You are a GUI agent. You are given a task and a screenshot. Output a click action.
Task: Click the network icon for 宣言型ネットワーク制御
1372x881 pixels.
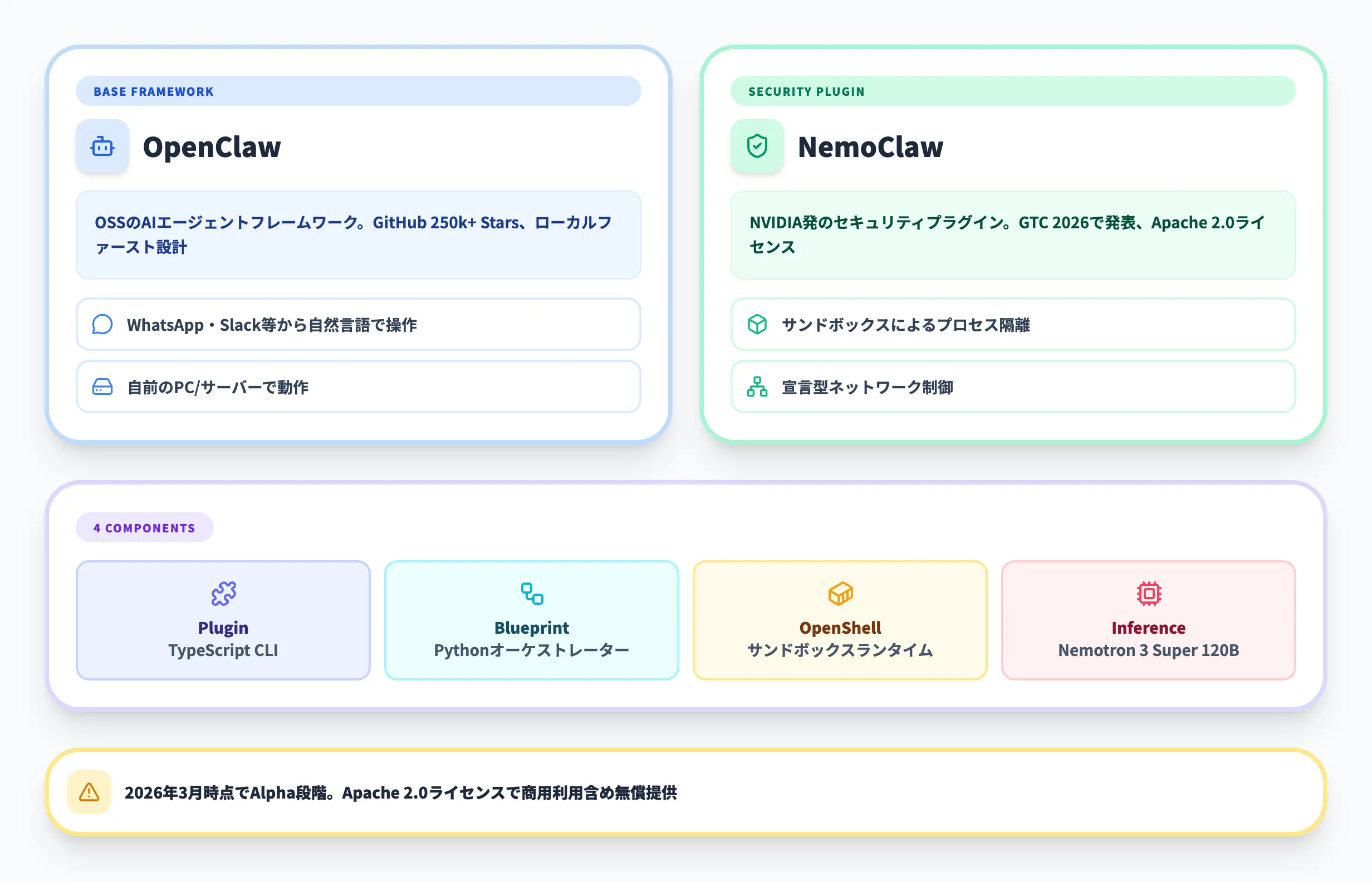click(757, 386)
